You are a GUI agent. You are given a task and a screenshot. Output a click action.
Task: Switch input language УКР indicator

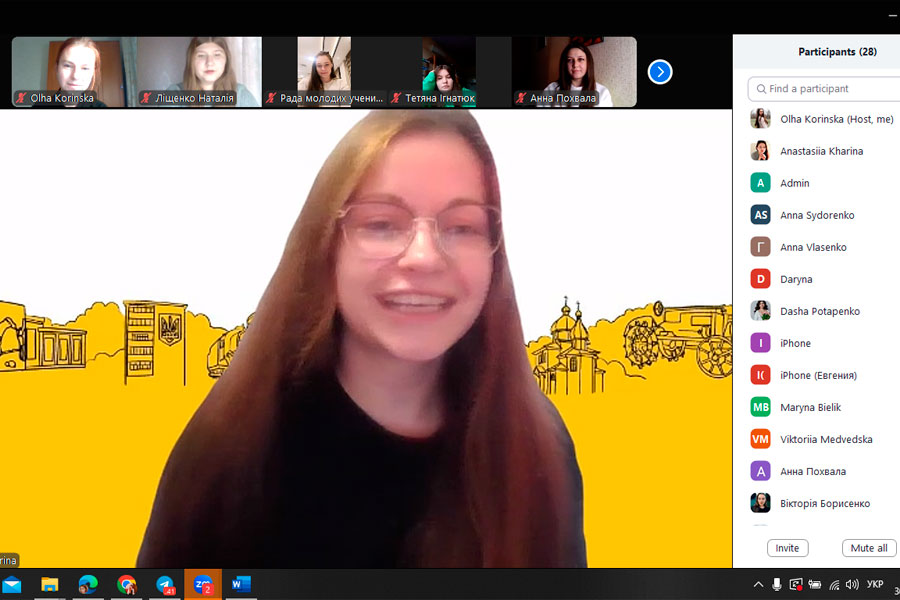[875, 584]
